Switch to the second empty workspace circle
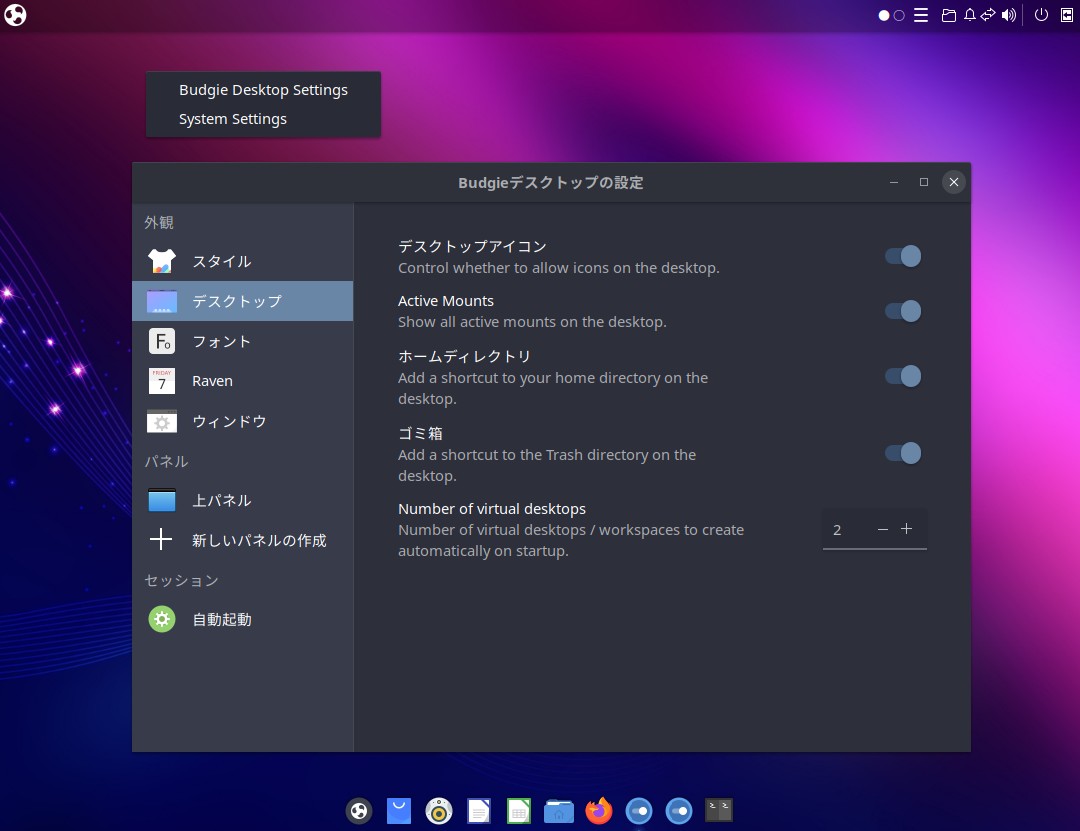Screen dimensions: 1080x831 coord(899,15)
